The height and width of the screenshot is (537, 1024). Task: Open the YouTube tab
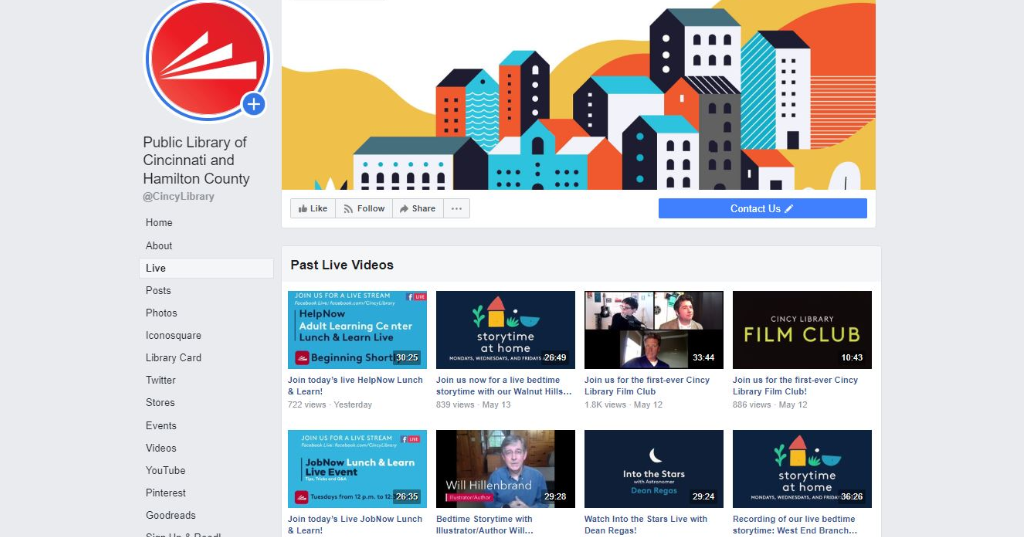pos(165,470)
